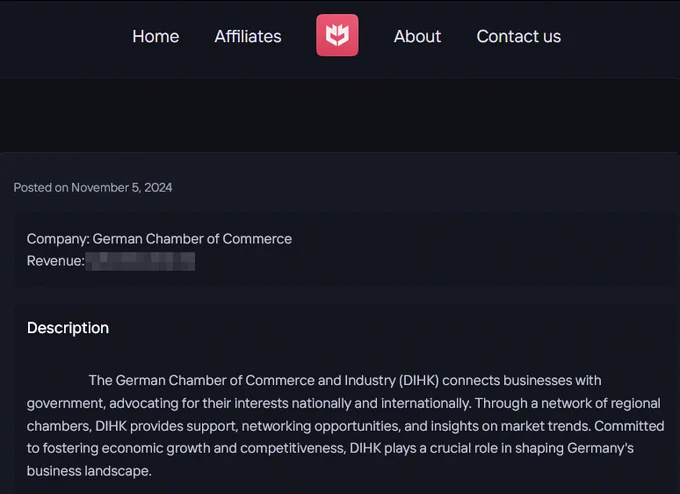Click 'Germany's' in the description text

click(601, 448)
